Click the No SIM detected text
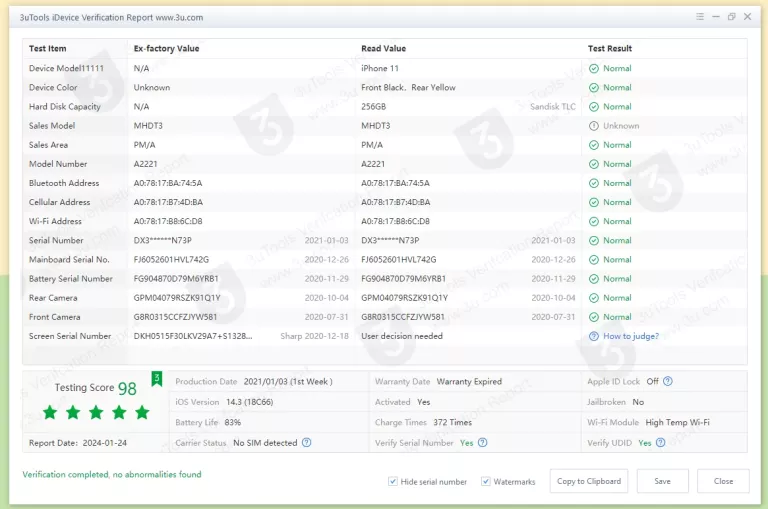The height and width of the screenshot is (509, 768). pos(265,443)
